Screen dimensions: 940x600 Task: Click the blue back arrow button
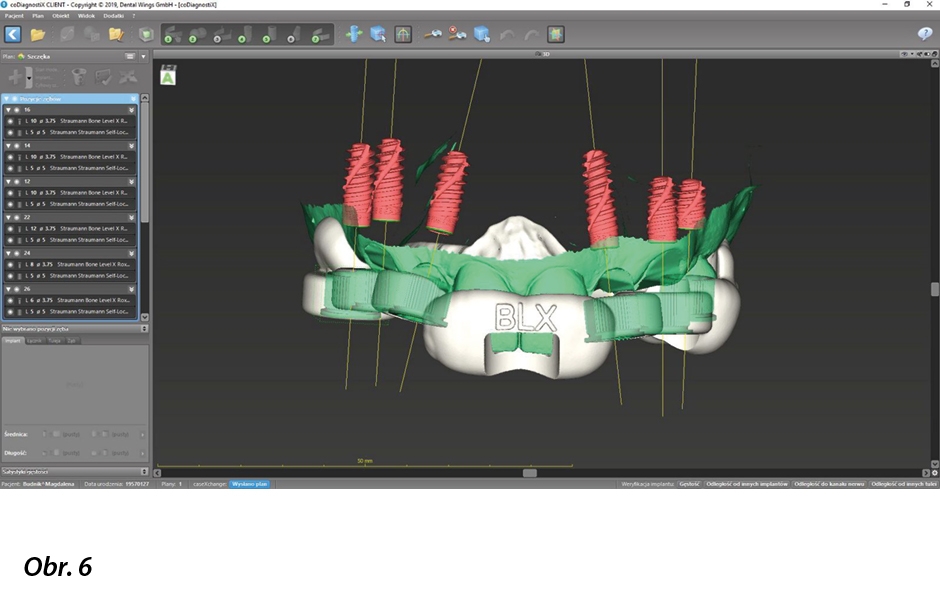[x=13, y=34]
